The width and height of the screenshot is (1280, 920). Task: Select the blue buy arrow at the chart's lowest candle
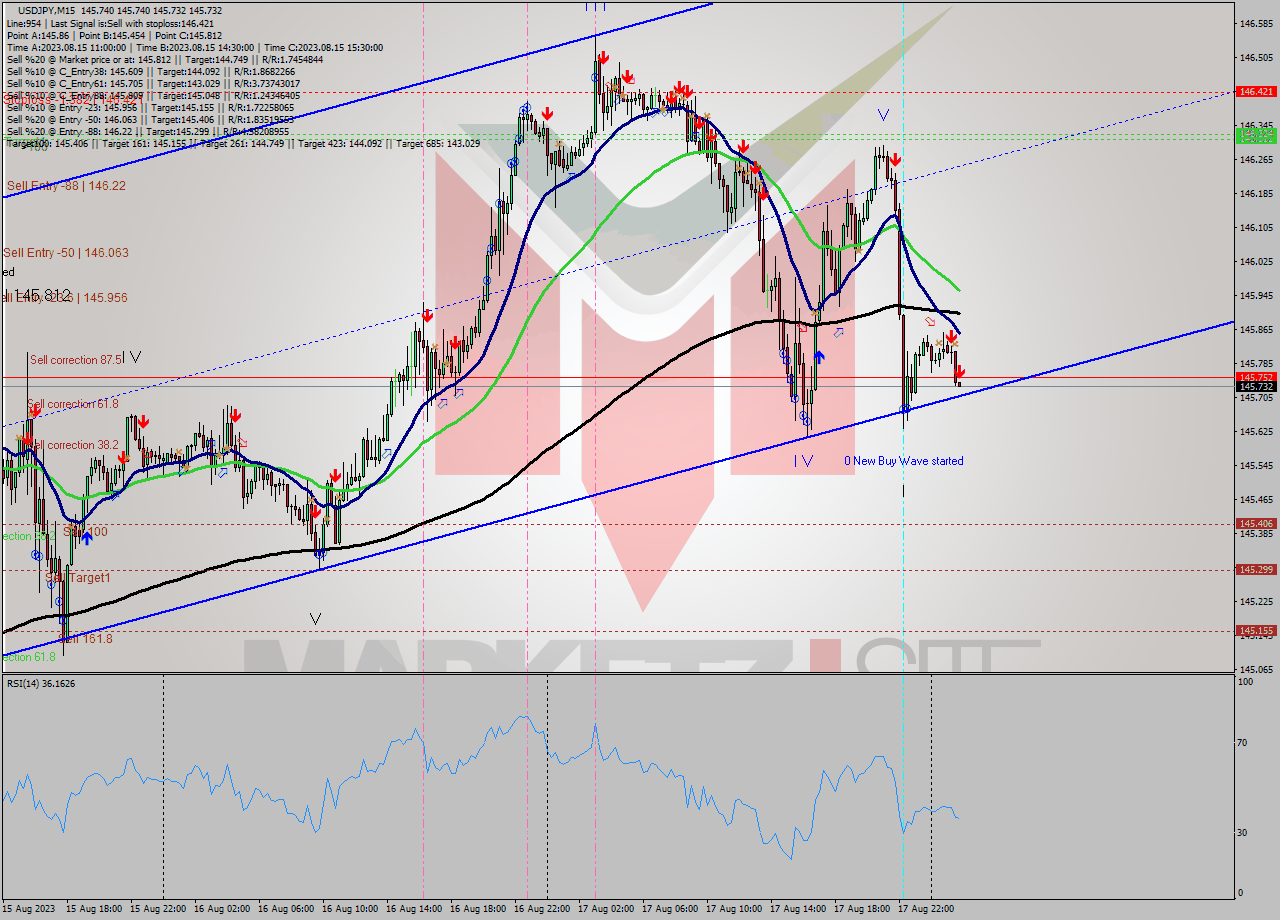click(87, 537)
